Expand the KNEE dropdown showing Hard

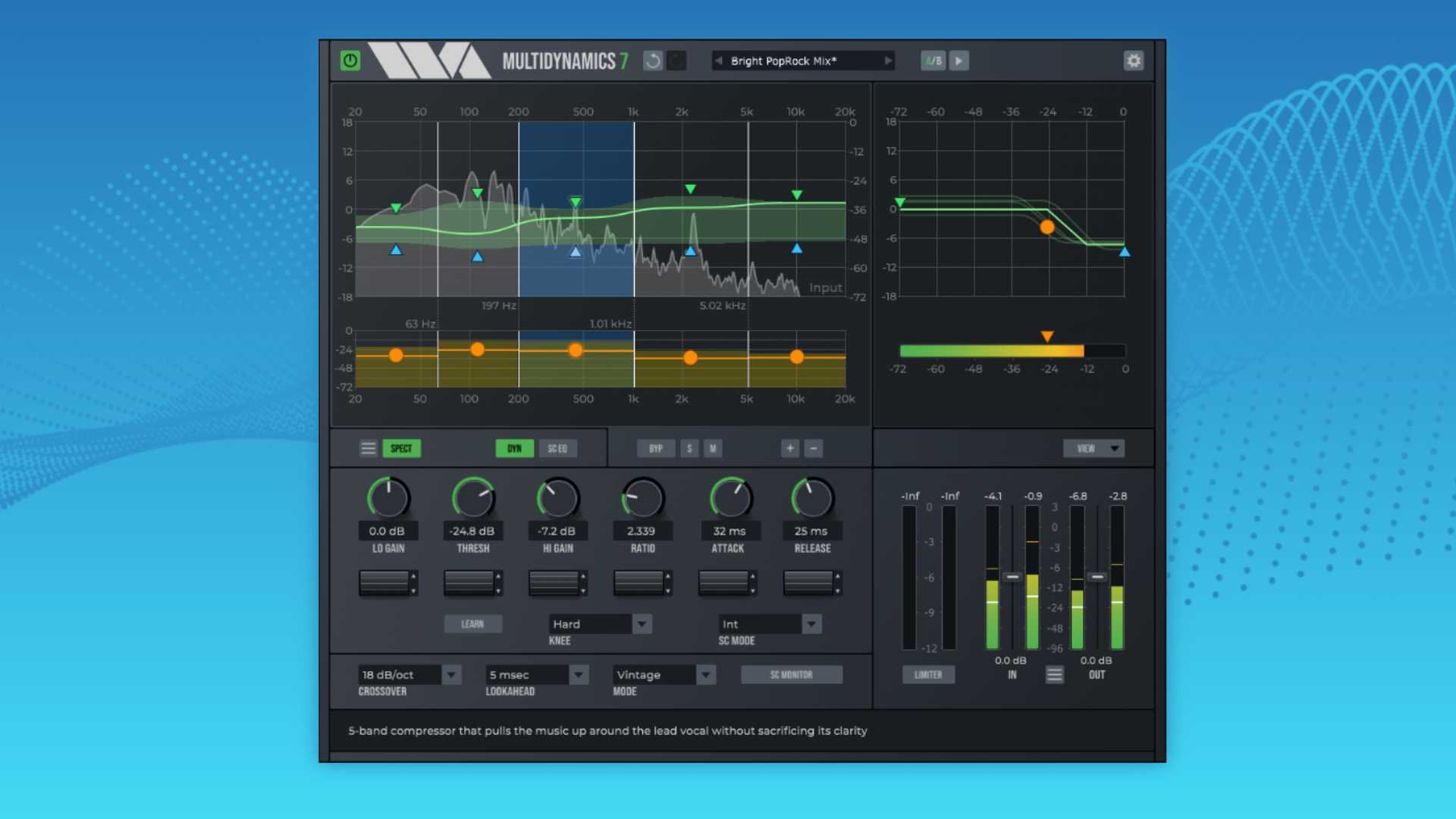tap(642, 624)
